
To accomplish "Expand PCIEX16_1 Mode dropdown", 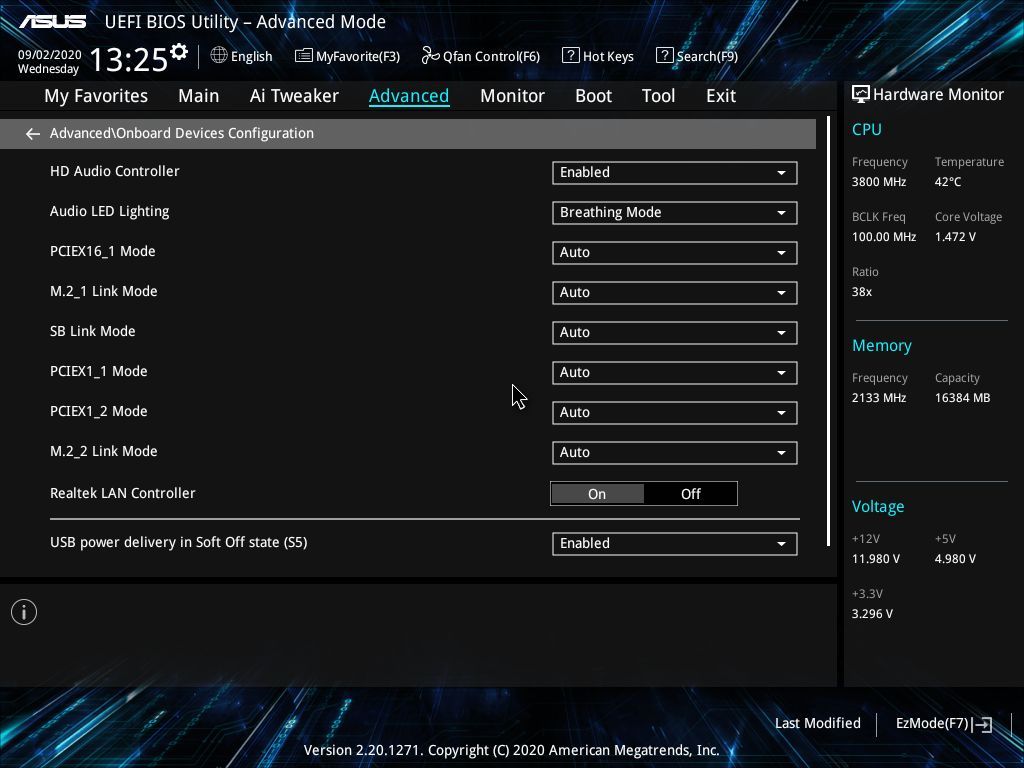I will coord(675,253).
